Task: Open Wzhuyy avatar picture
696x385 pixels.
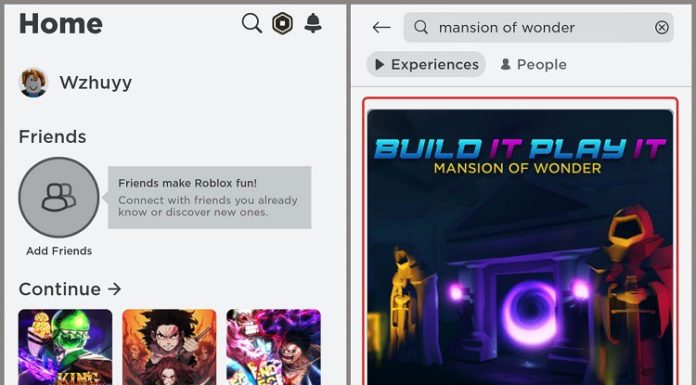Action: coord(33,82)
